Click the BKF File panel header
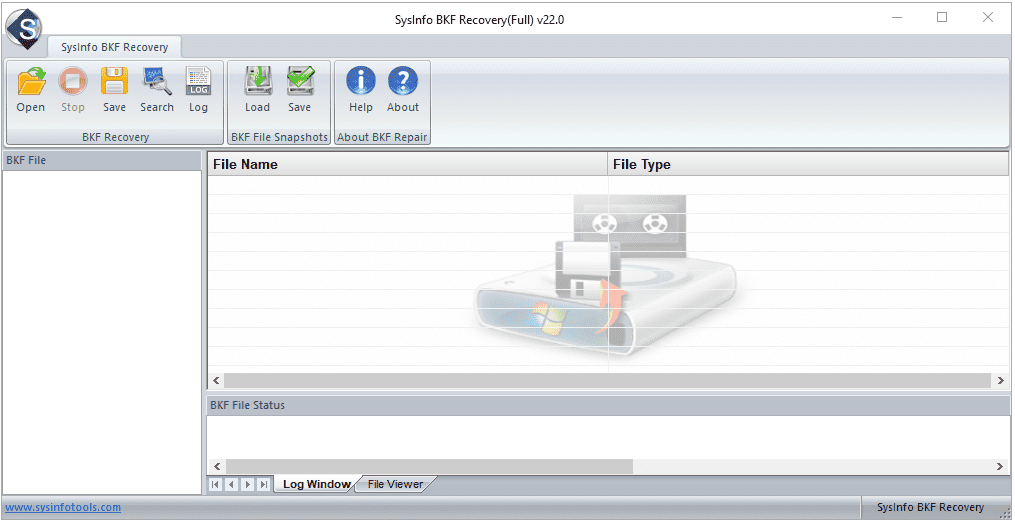Image resolution: width=1015 pixels, height=522 pixels. (x=102, y=160)
